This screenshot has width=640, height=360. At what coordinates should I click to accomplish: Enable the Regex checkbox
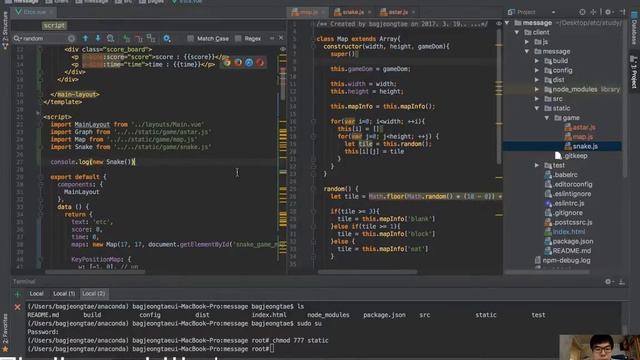click(238, 38)
